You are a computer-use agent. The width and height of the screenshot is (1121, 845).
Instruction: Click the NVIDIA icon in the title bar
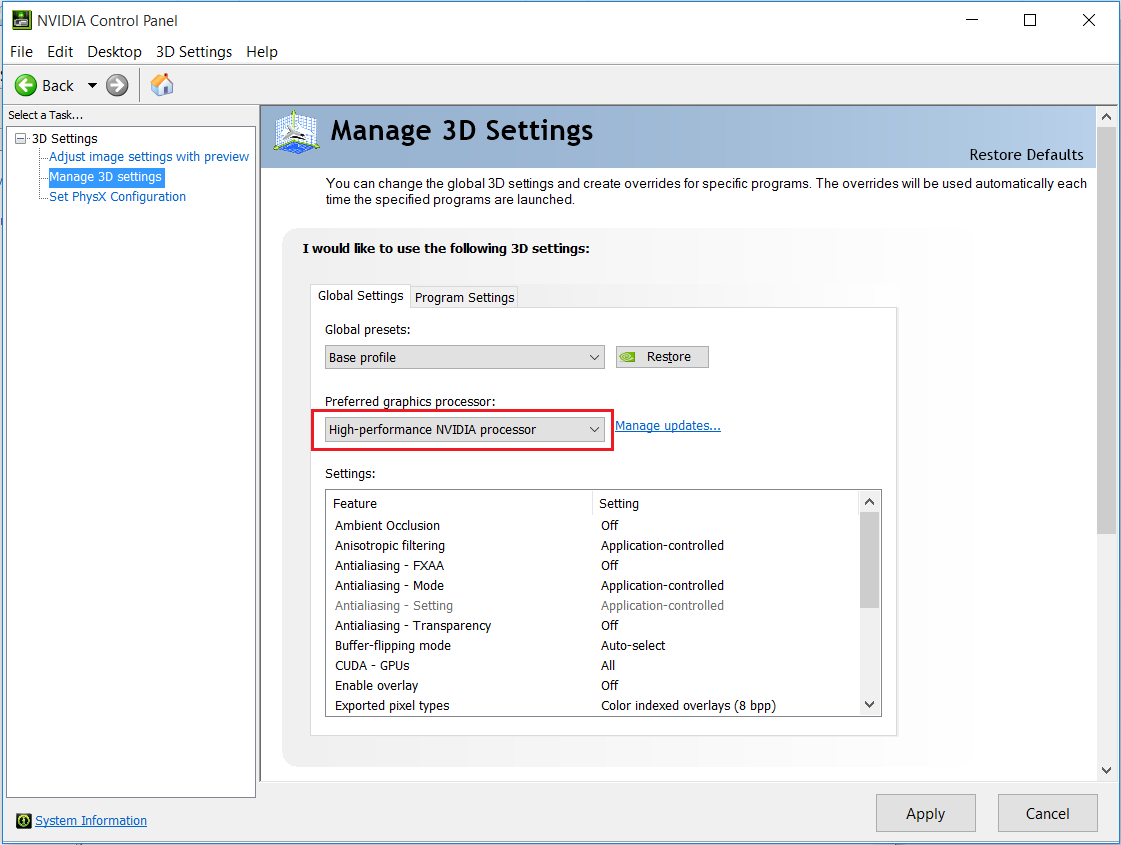21,19
